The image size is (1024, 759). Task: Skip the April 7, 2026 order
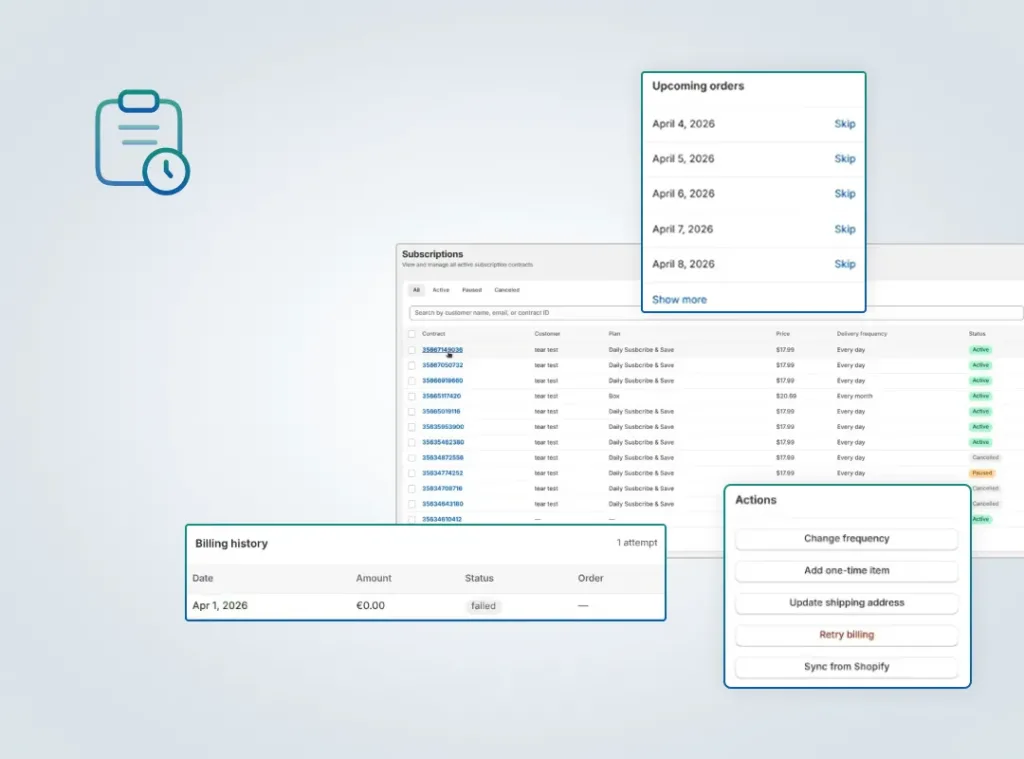click(x=844, y=229)
